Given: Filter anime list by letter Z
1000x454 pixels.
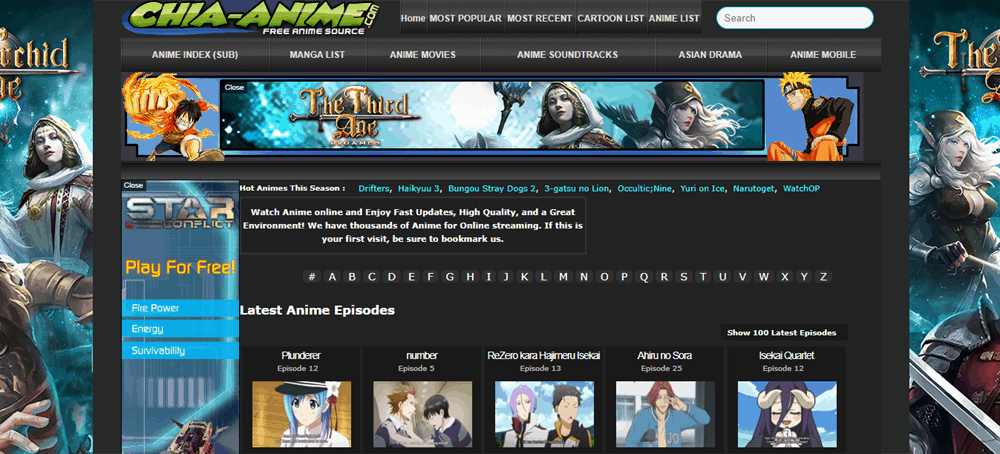Looking at the screenshot, I should (823, 277).
